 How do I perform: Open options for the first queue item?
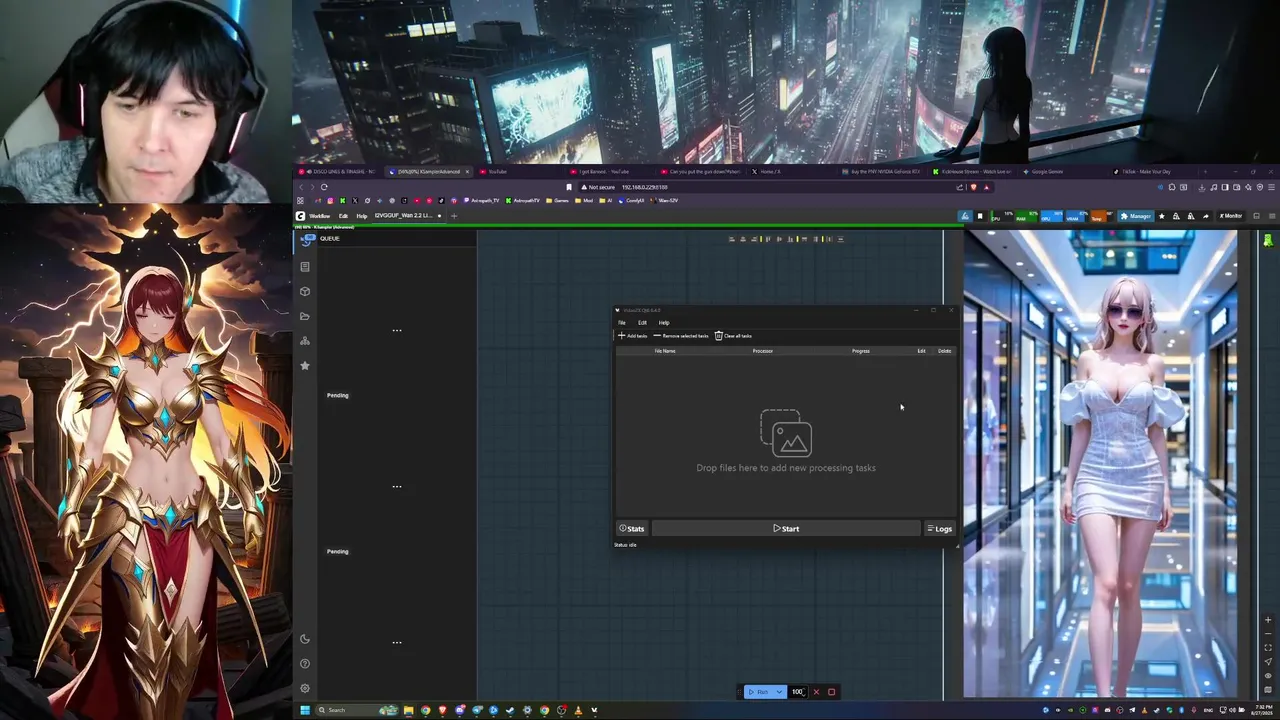click(x=397, y=330)
